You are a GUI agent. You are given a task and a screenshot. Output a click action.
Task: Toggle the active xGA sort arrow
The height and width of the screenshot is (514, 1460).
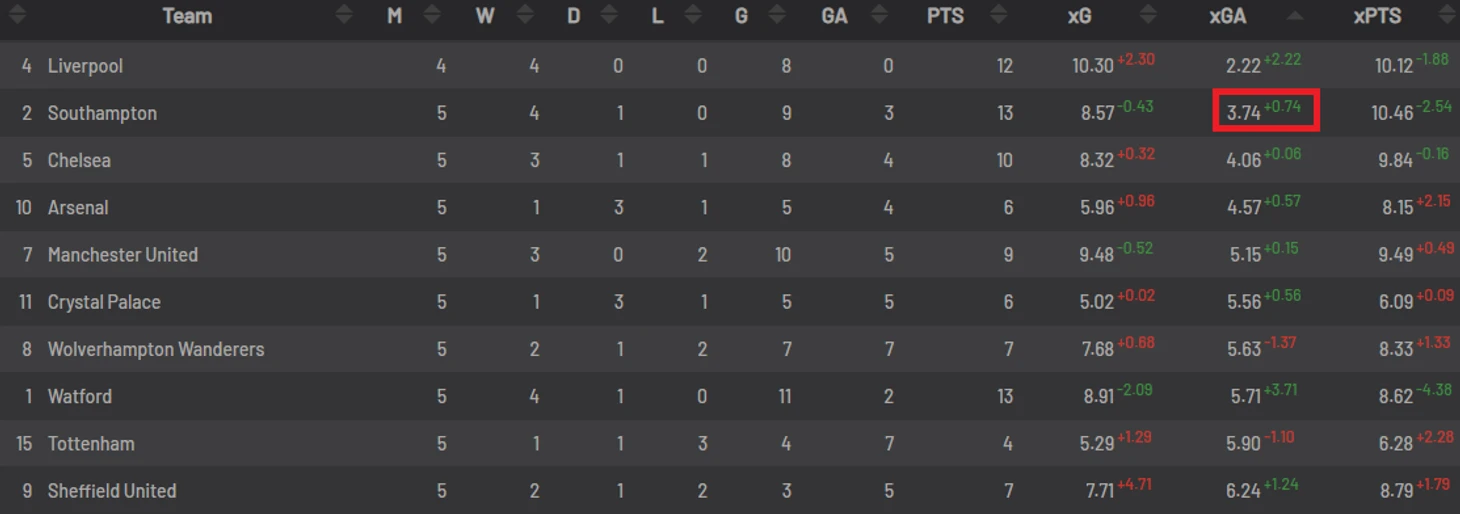point(1295,16)
